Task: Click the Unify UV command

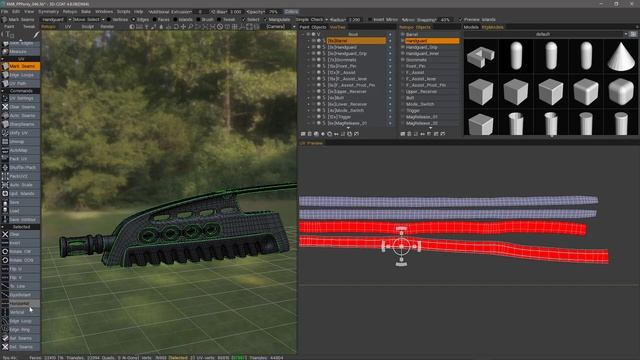Action: pyautogui.click(x=20, y=133)
